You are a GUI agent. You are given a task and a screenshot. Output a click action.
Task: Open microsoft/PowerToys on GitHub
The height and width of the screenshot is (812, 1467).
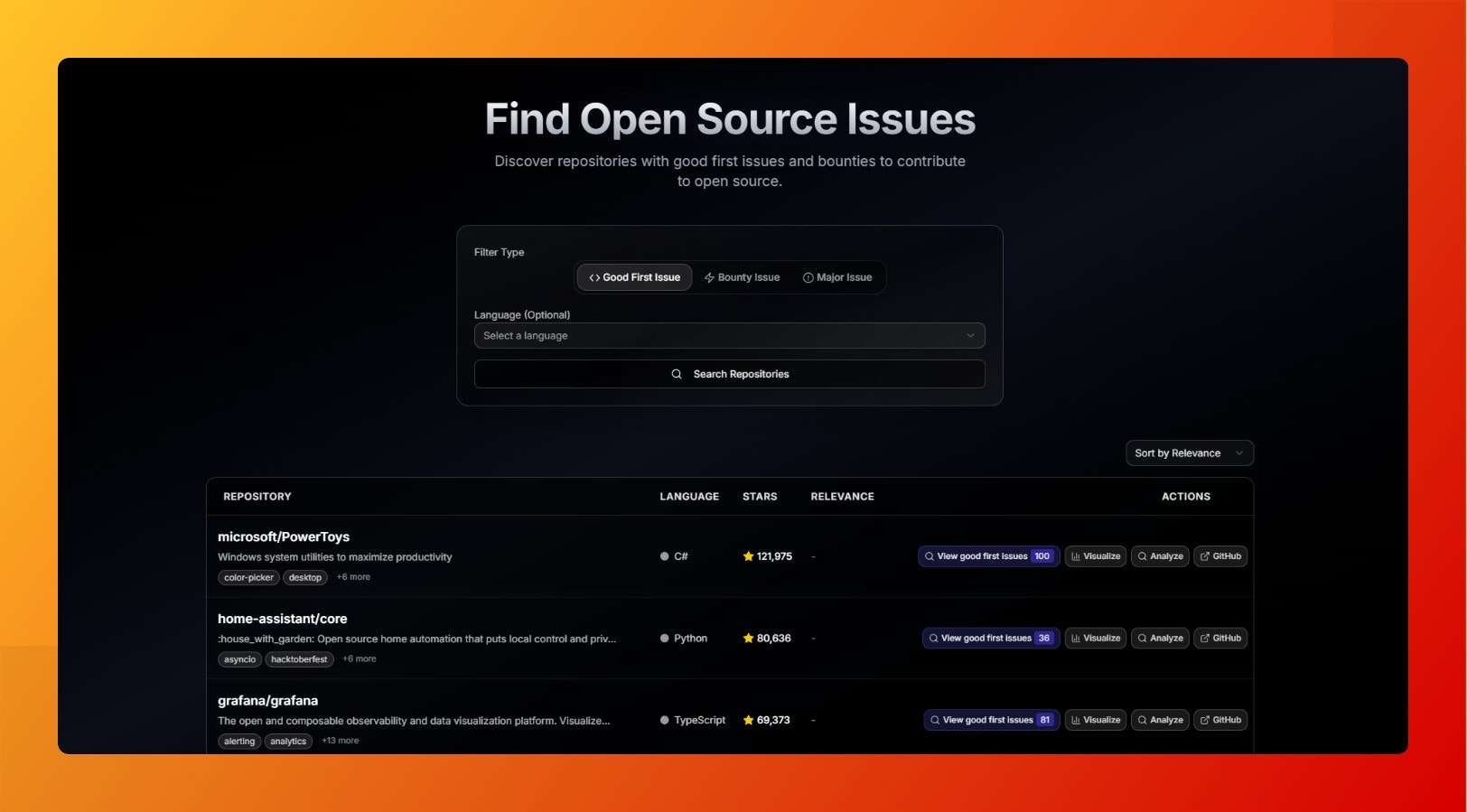pyautogui.click(x=1220, y=556)
